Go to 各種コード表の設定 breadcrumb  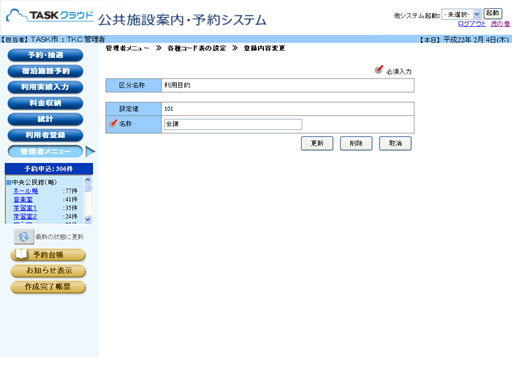click(197, 48)
